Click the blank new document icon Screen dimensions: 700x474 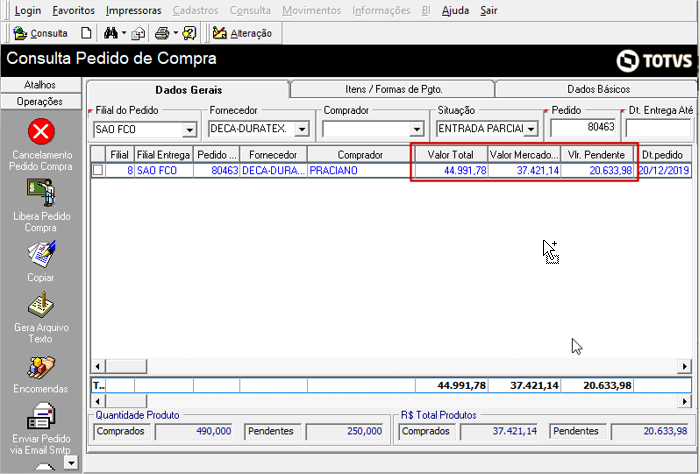(x=86, y=33)
